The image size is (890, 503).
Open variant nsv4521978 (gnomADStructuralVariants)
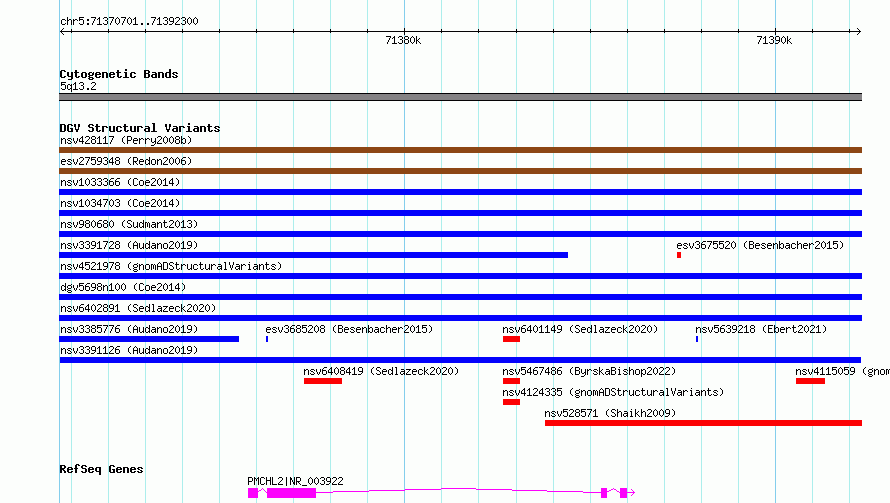click(171, 266)
